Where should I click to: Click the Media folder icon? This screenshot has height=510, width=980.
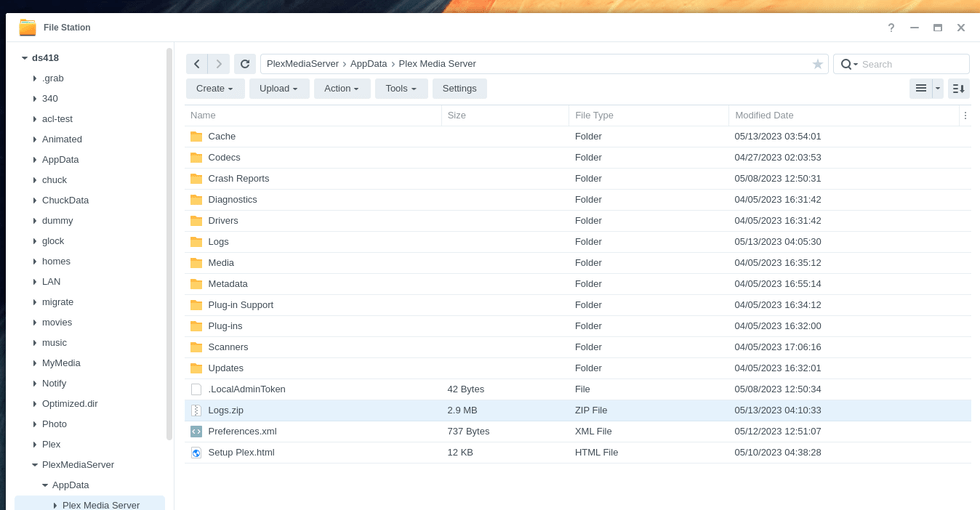coord(196,262)
